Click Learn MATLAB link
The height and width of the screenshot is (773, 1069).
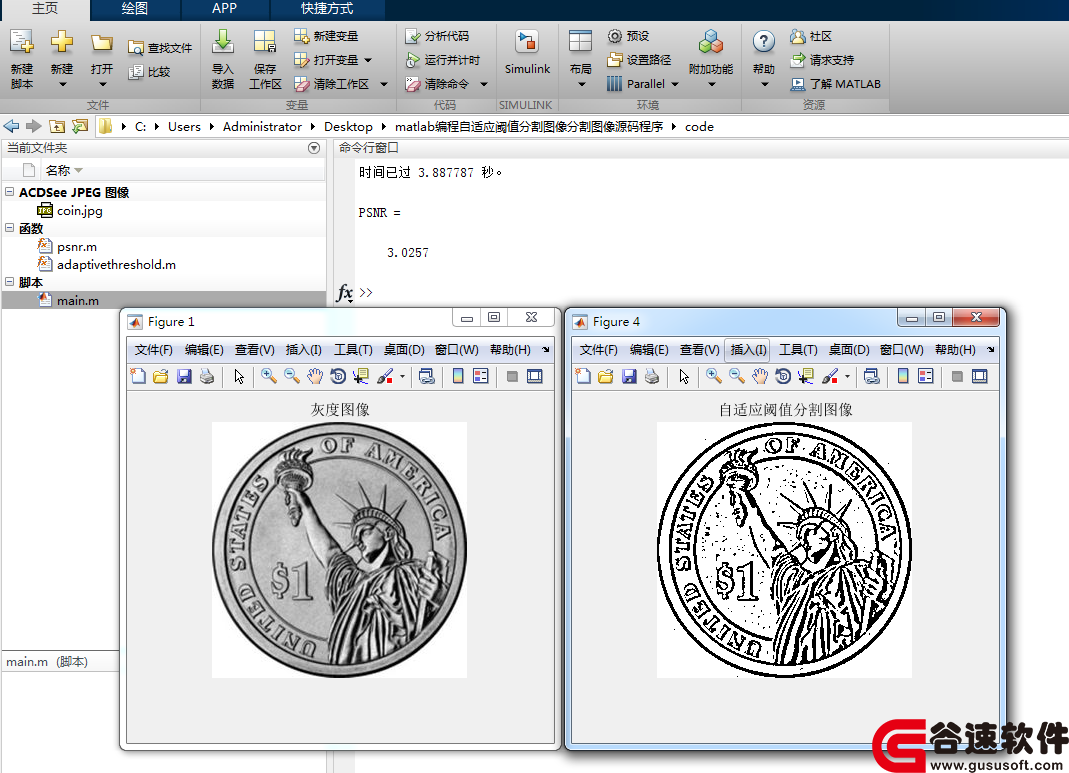pos(835,84)
